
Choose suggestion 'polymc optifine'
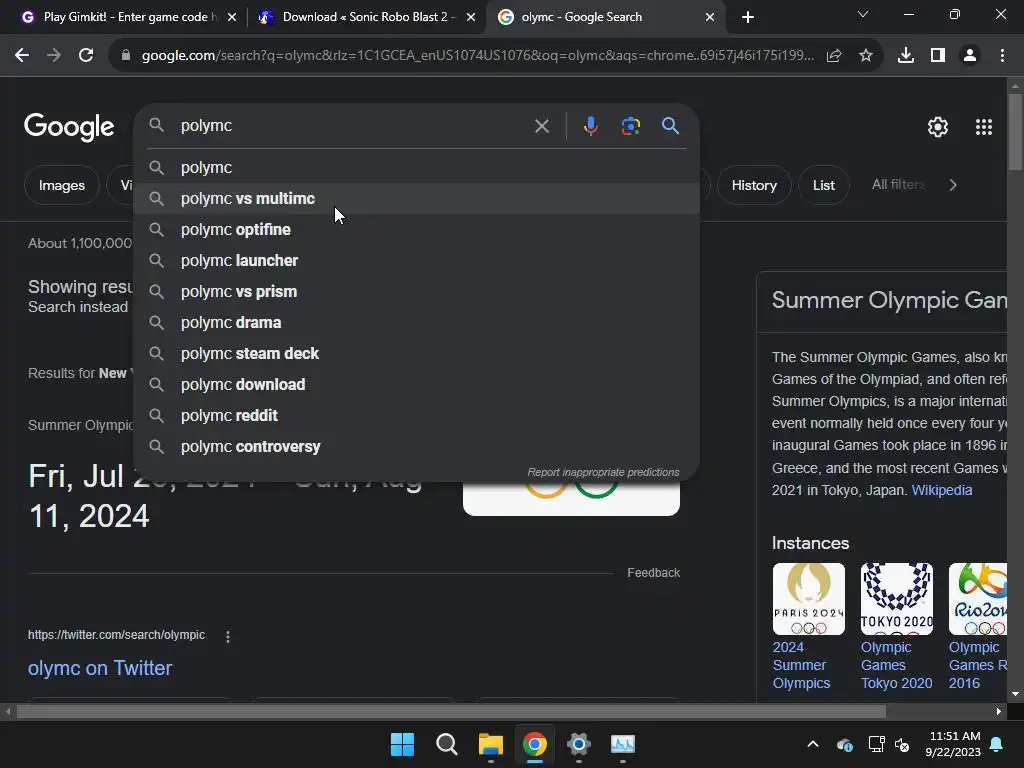click(x=416, y=230)
